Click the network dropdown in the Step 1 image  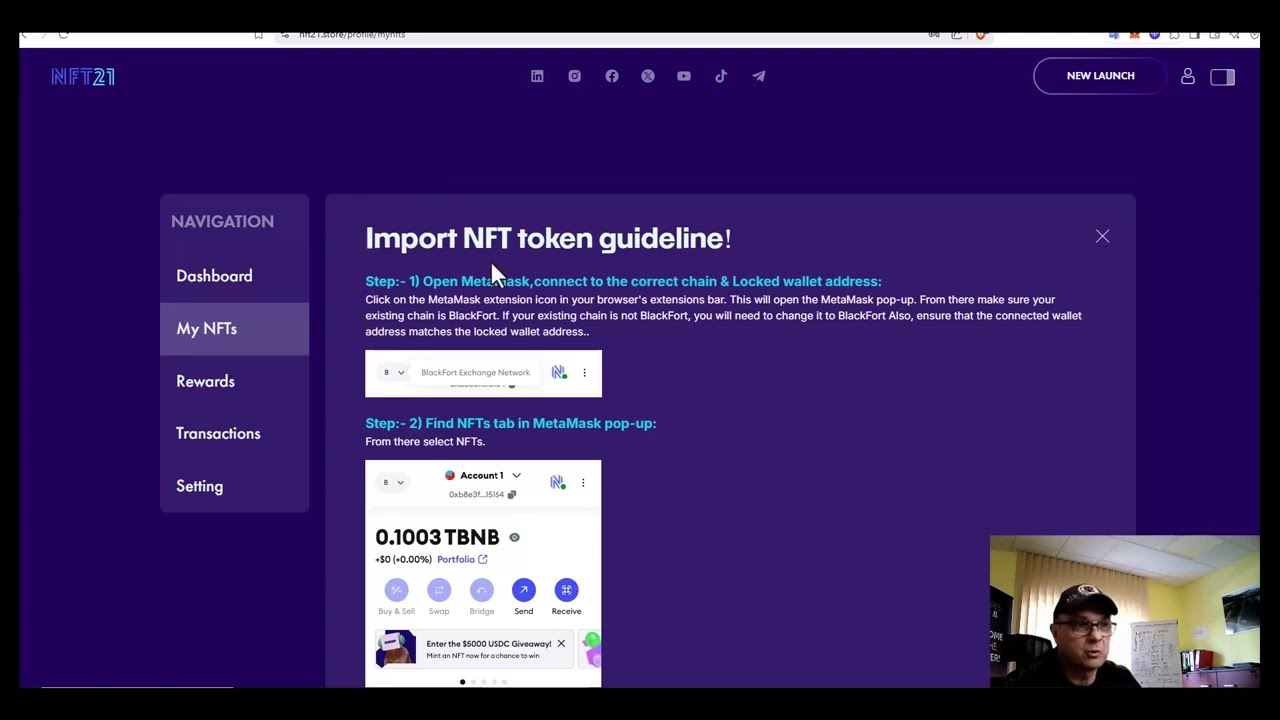[x=393, y=372]
